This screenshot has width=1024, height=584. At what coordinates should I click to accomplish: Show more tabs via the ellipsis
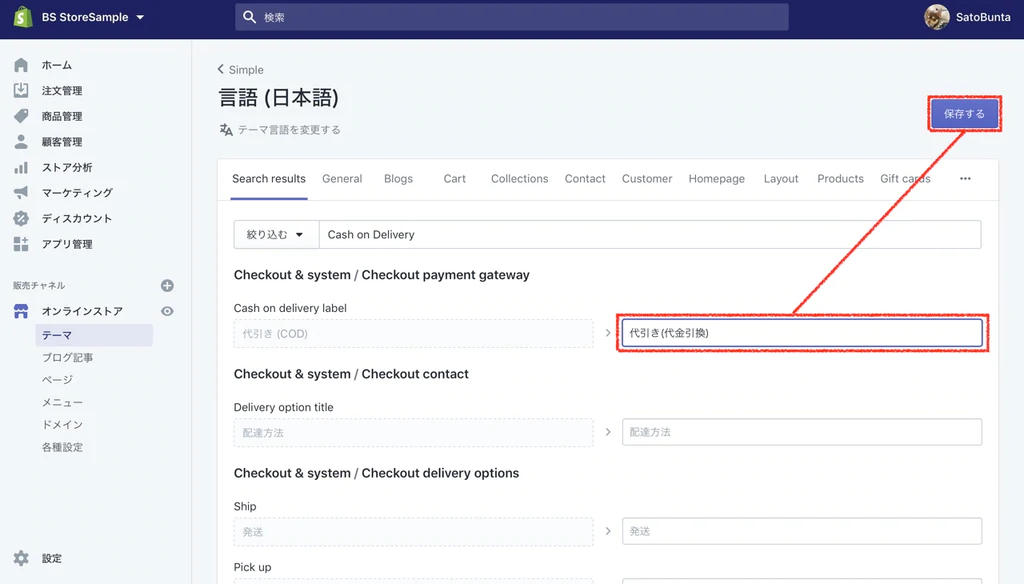965,179
